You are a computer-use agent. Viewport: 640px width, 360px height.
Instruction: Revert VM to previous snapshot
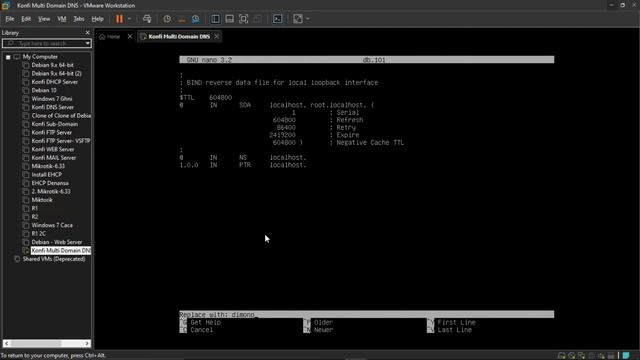point(182,19)
